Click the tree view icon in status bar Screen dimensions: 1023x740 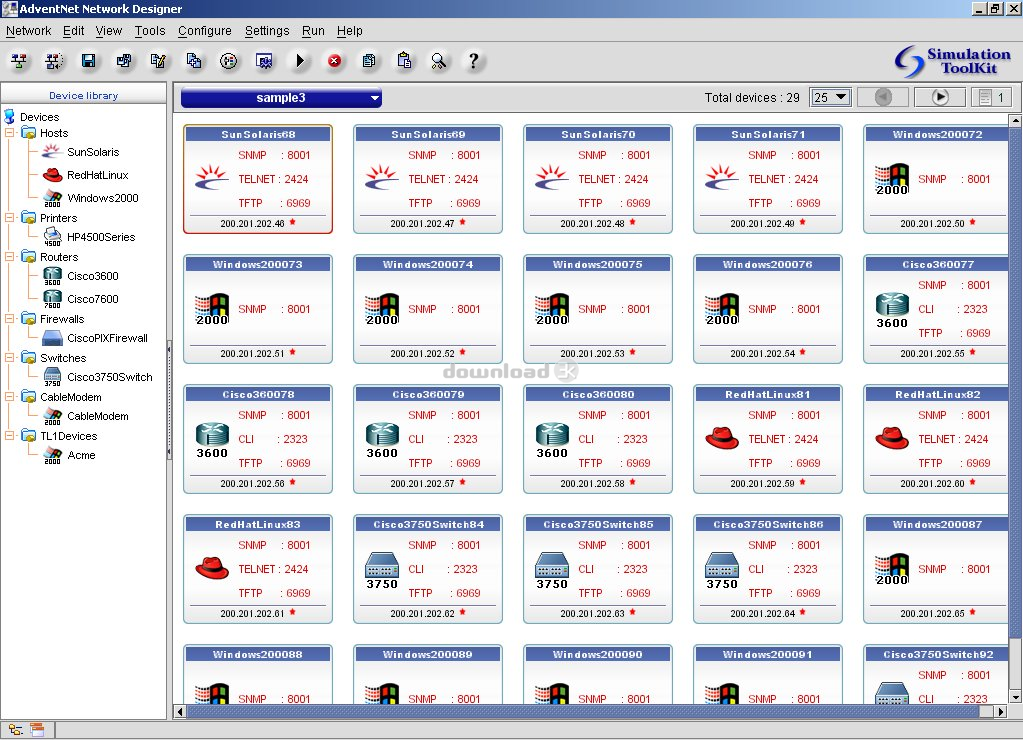pos(15,729)
